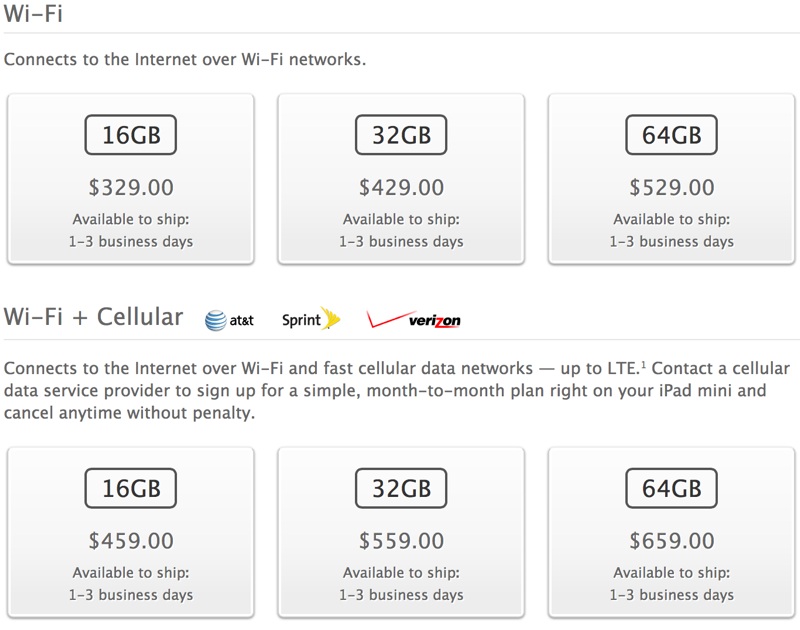Click the 16GB badge under Wi-Fi + Cellular

tap(131, 488)
